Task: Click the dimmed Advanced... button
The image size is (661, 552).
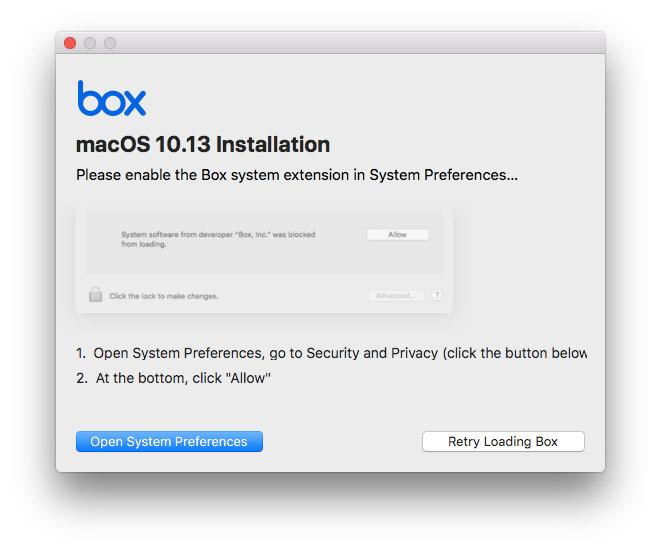Action: (x=396, y=296)
